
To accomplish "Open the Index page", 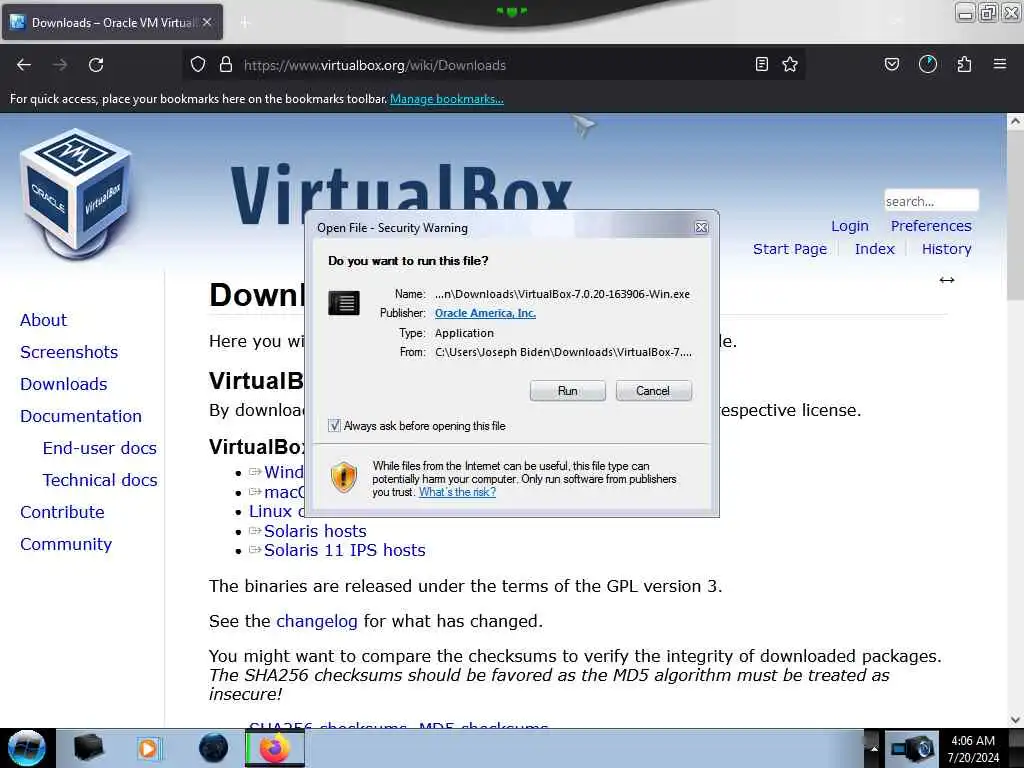I will click(874, 249).
